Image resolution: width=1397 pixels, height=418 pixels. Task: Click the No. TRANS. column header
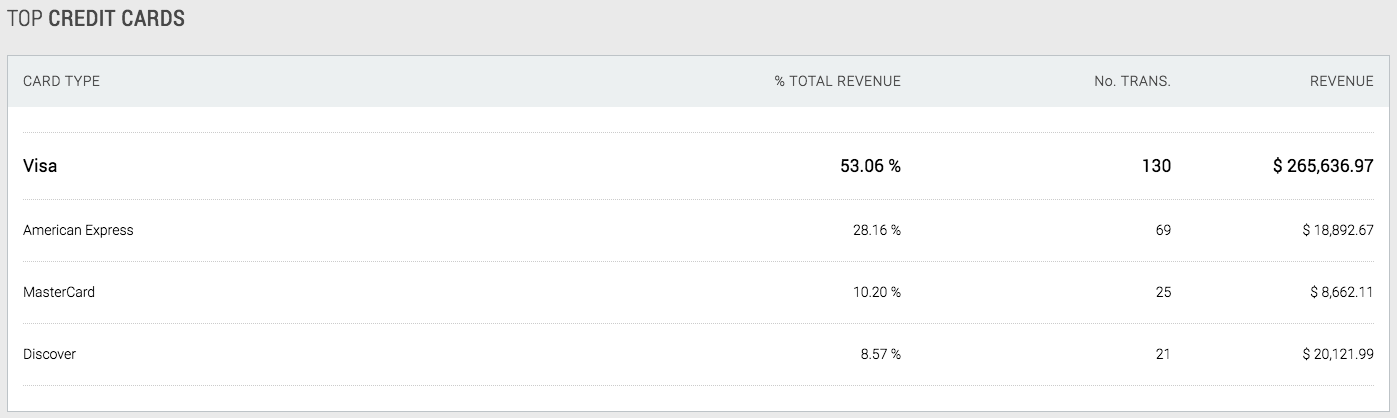tap(1132, 81)
